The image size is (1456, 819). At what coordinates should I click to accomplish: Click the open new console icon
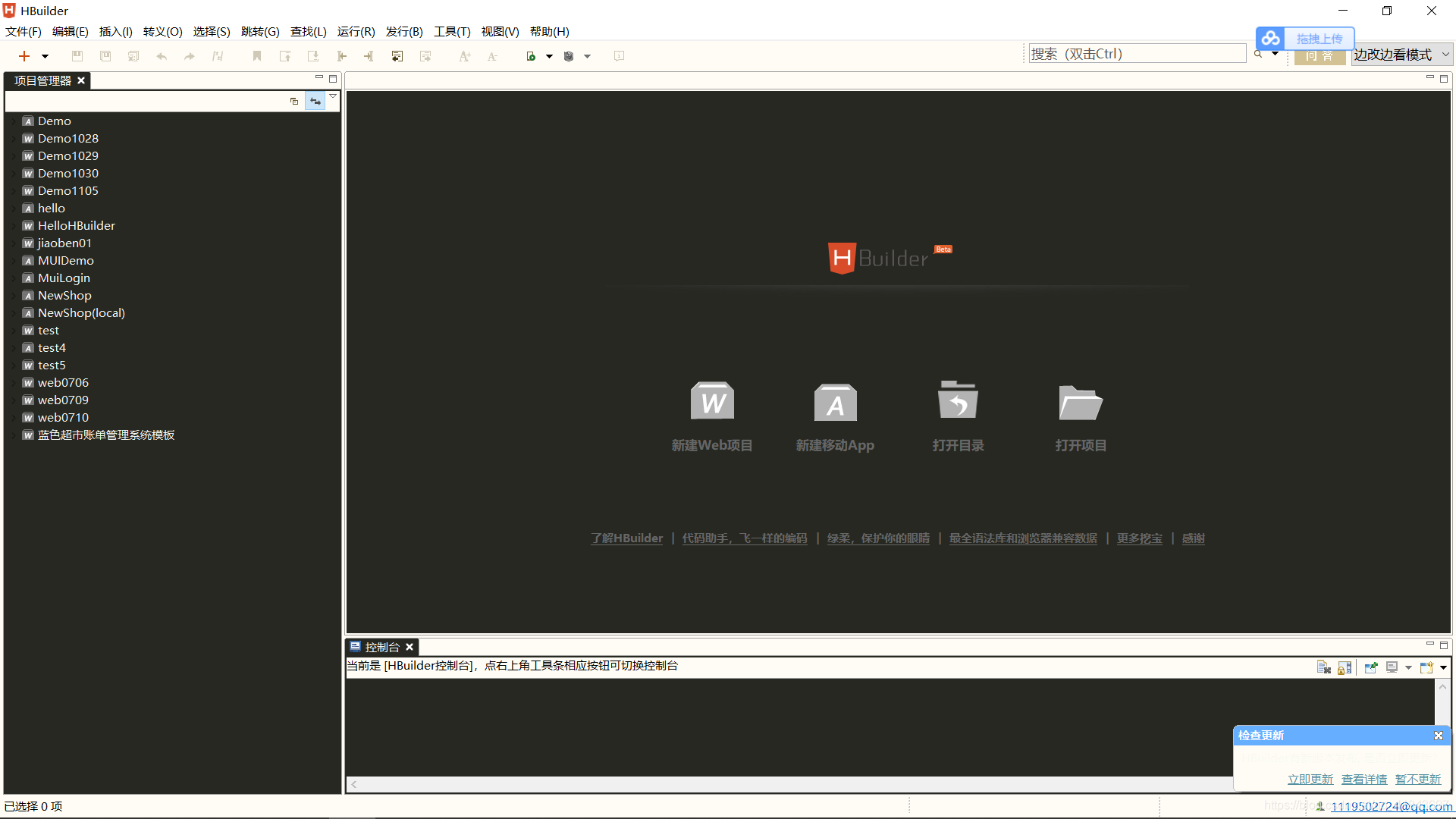[x=1426, y=667]
